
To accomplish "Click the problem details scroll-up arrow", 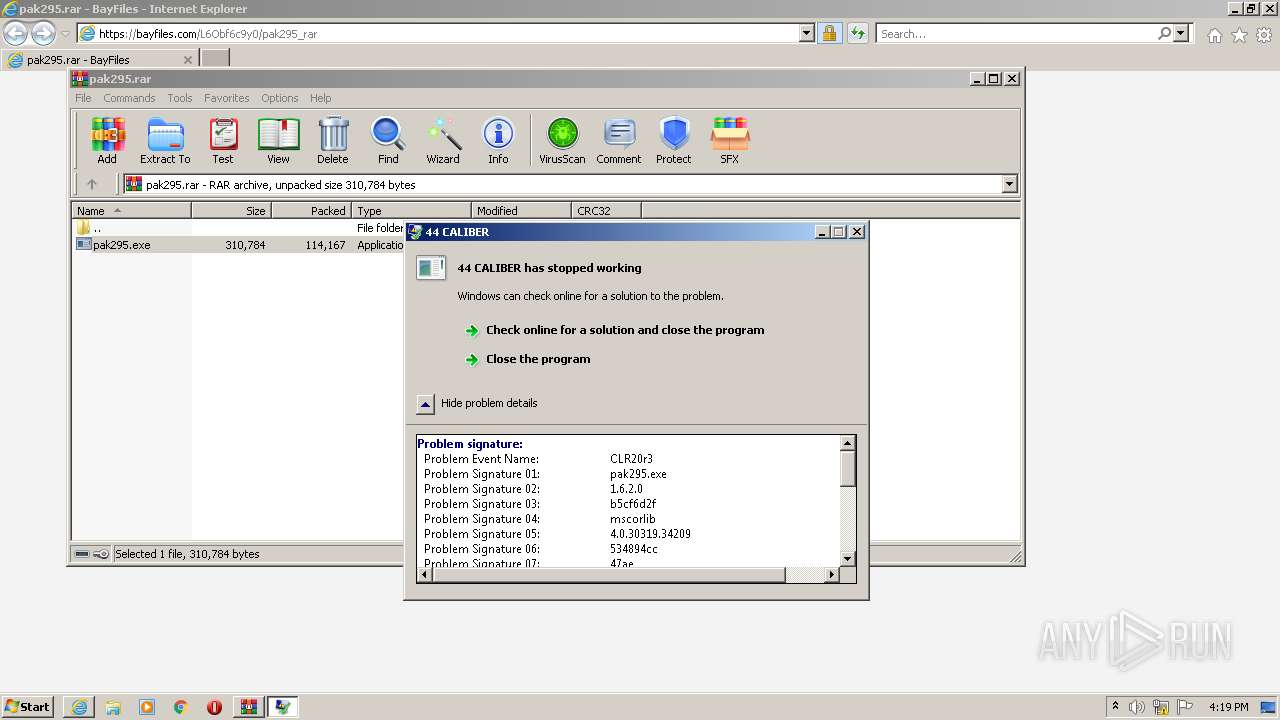I will click(847, 443).
